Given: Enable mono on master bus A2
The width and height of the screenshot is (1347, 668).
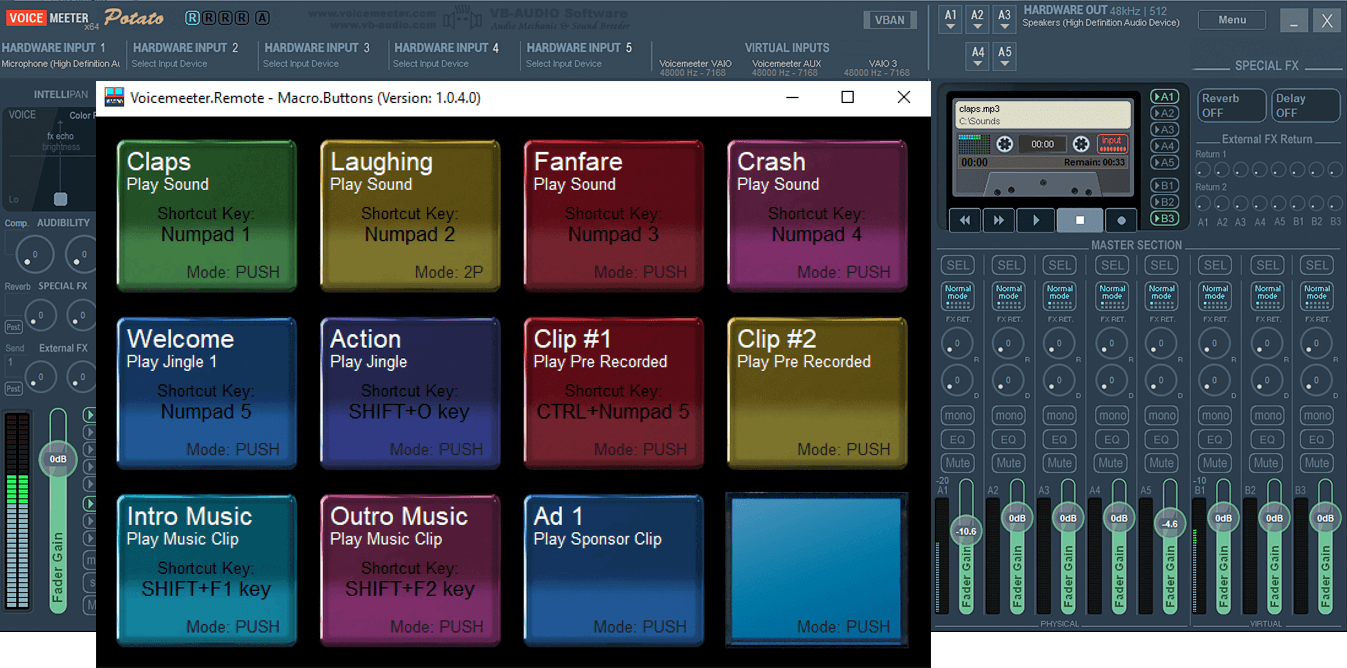Looking at the screenshot, I should pos(1009,415).
